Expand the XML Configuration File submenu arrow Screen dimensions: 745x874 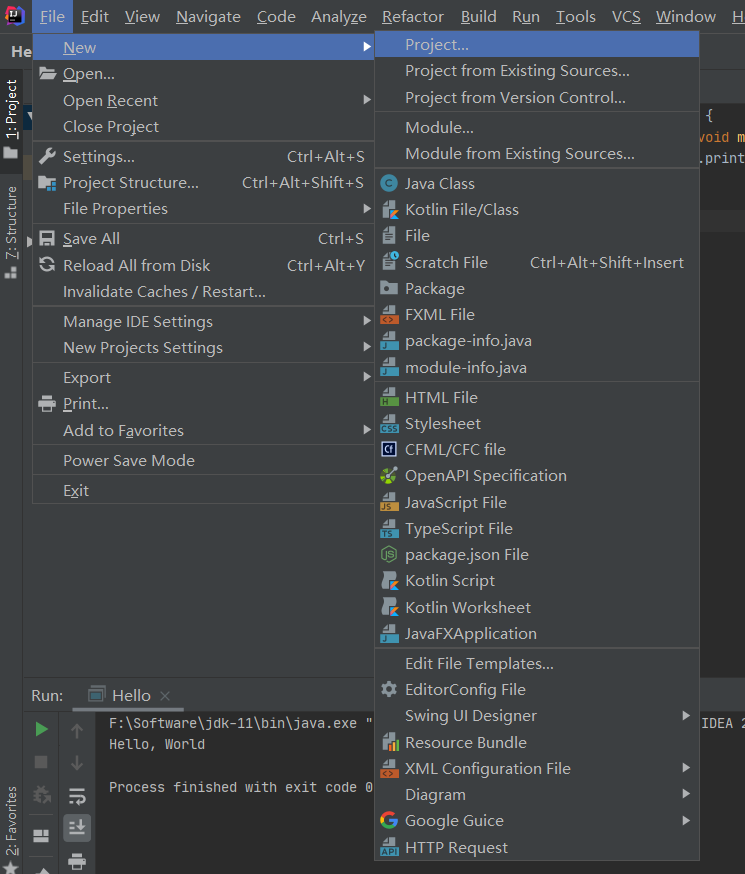[x=686, y=768]
